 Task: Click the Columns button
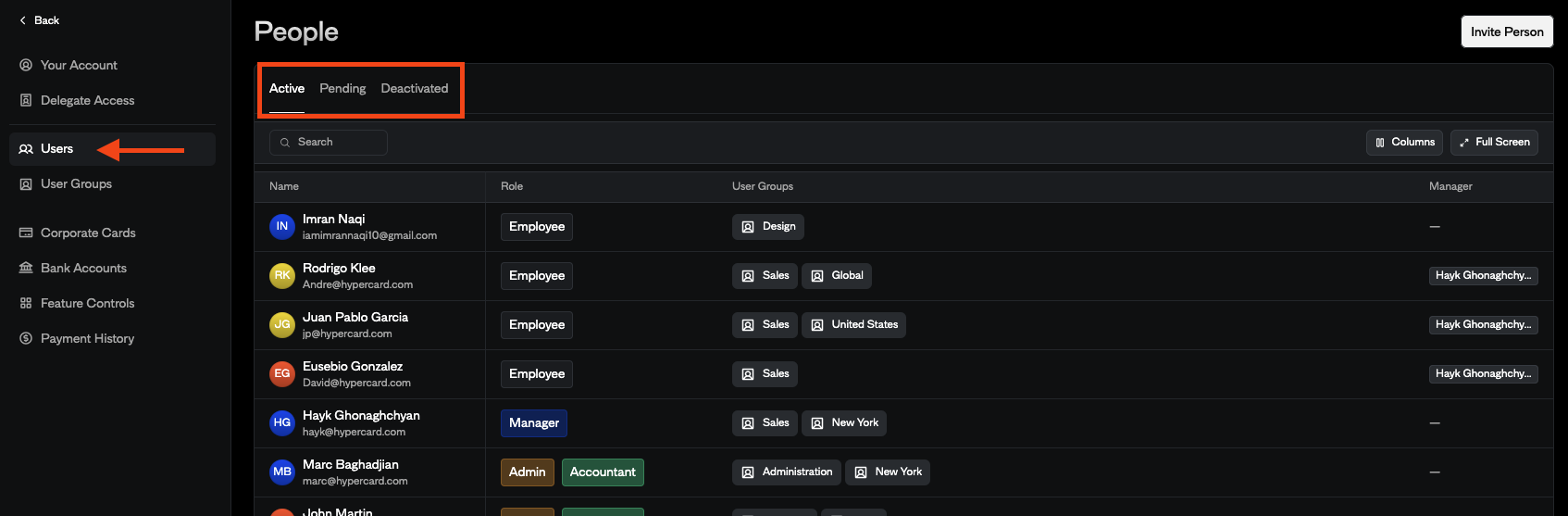tap(1404, 143)
